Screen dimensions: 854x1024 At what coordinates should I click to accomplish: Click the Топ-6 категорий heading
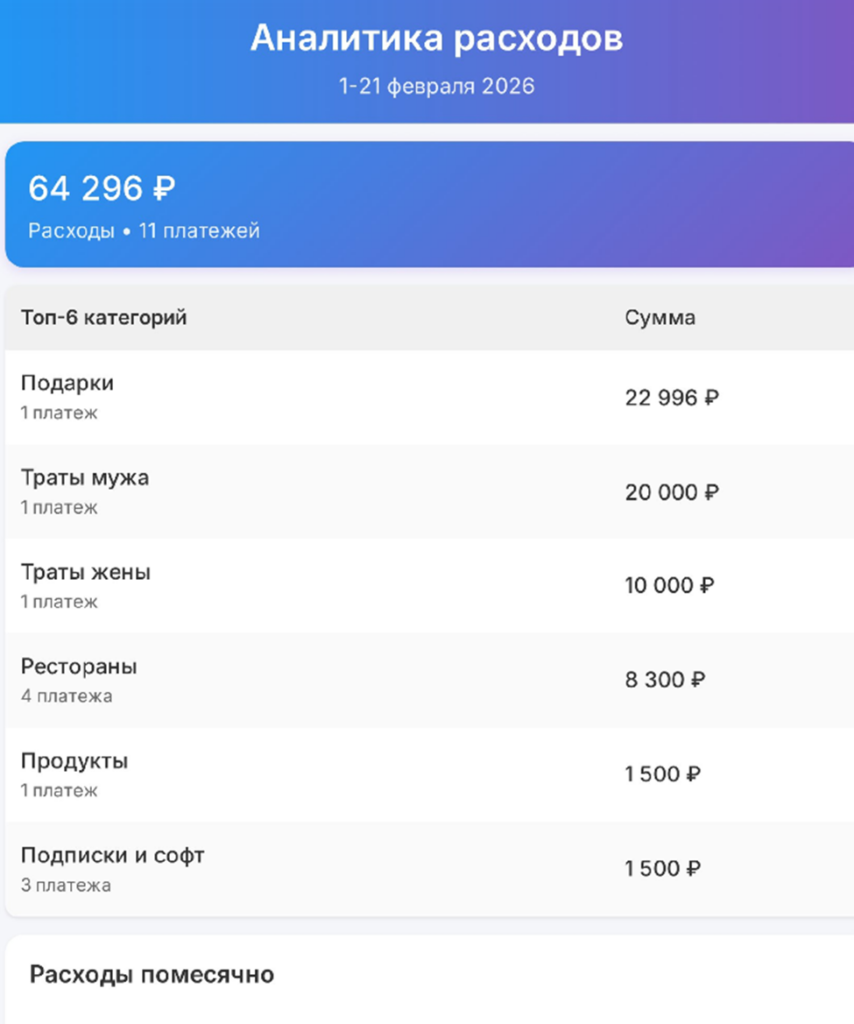(x=104, y=318)
